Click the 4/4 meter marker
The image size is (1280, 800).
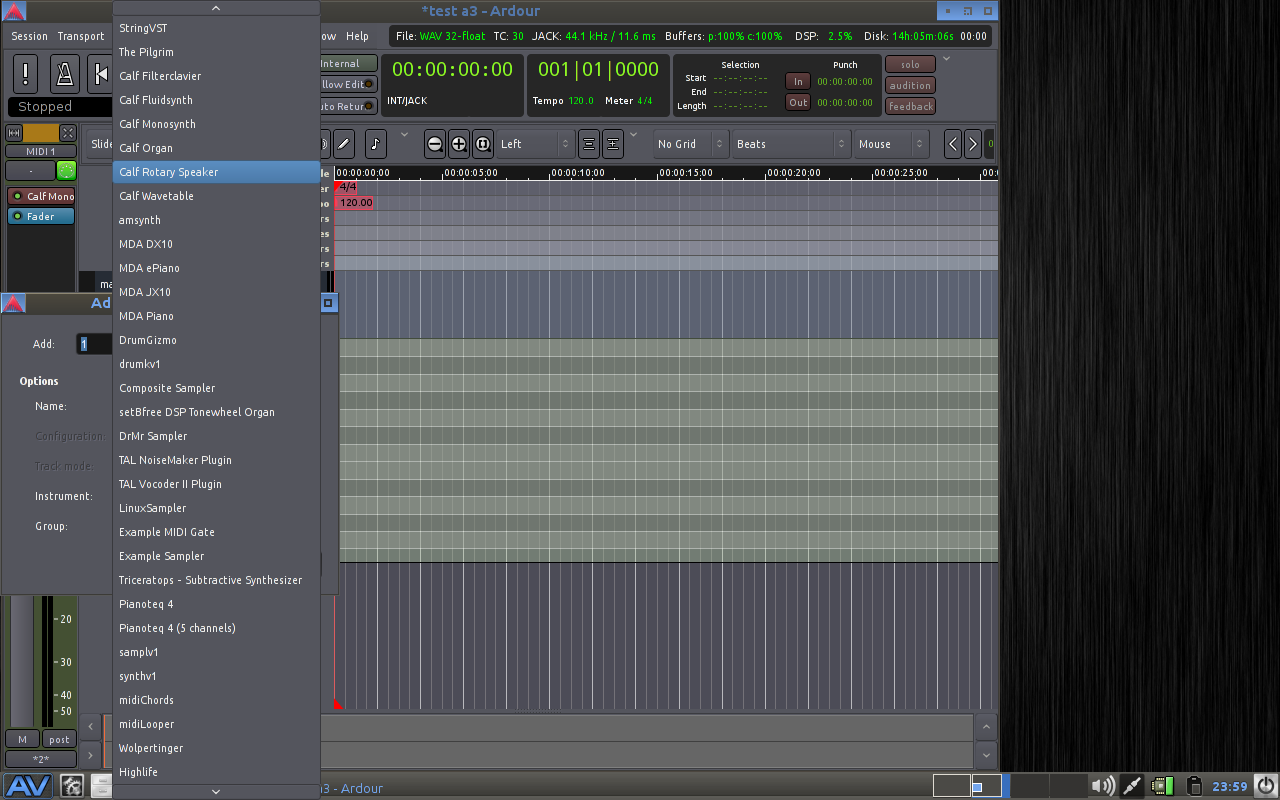[x=347, y=187]
